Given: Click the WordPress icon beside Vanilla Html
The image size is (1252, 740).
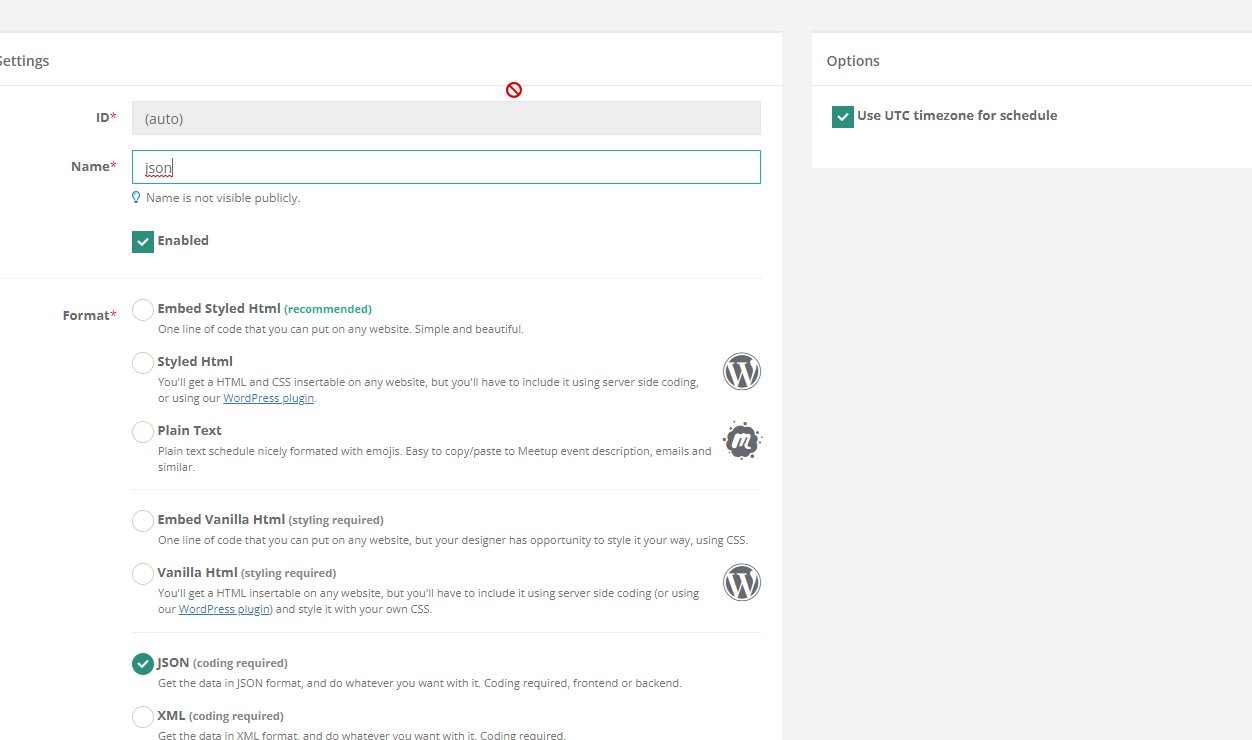Looking at the screenshot, I should [x=742, y=582].
